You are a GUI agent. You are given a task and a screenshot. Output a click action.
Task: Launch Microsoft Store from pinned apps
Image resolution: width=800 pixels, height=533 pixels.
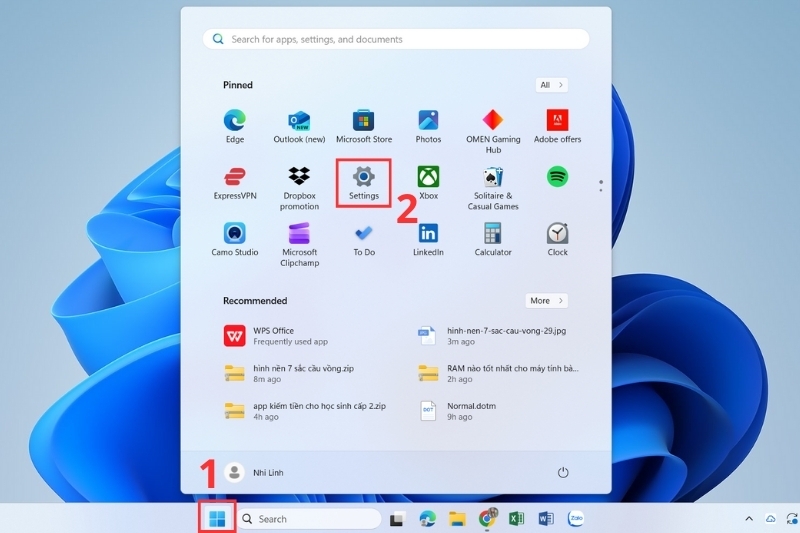click(364, 126)
